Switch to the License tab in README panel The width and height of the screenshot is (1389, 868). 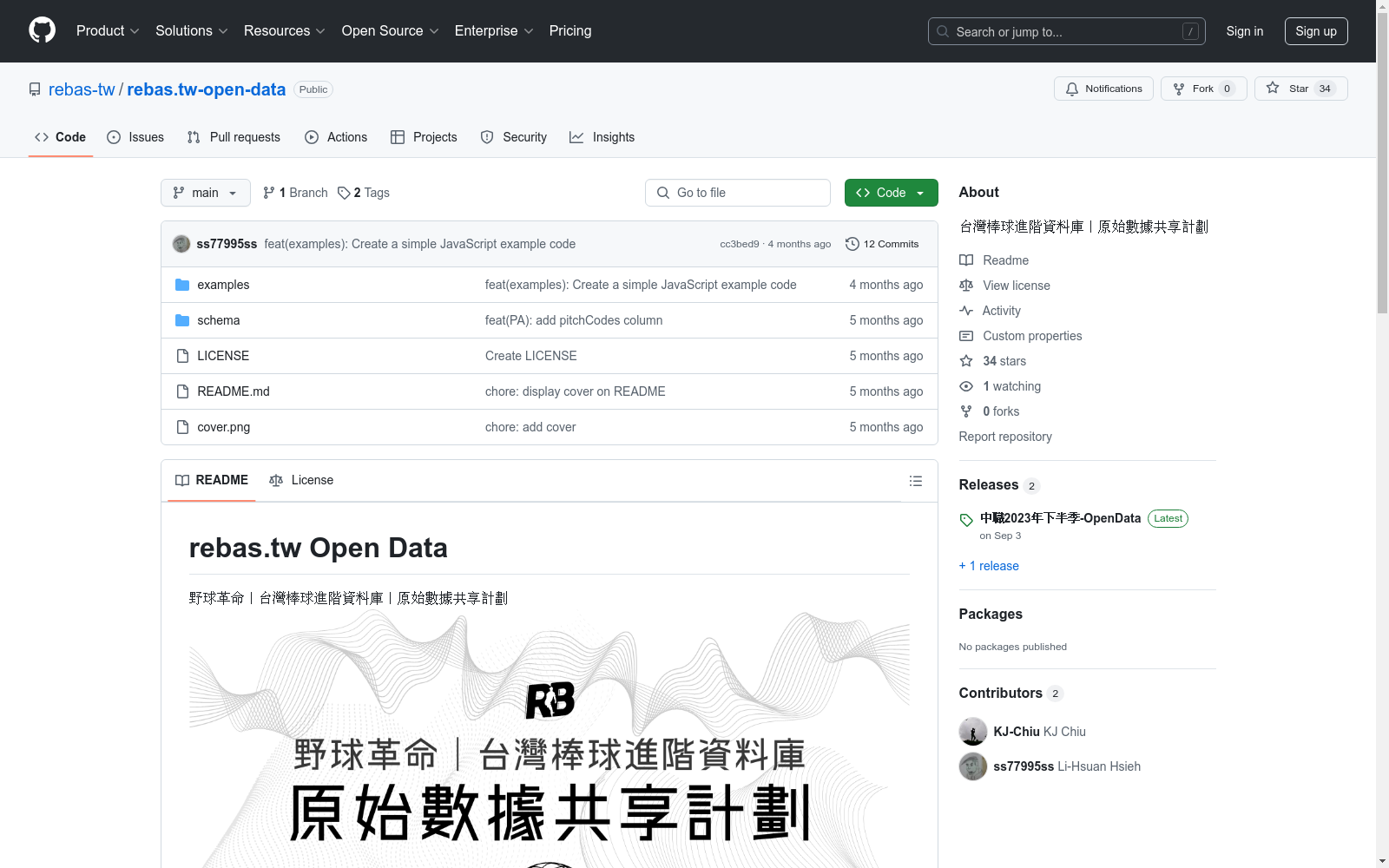(x=301, y=480)
